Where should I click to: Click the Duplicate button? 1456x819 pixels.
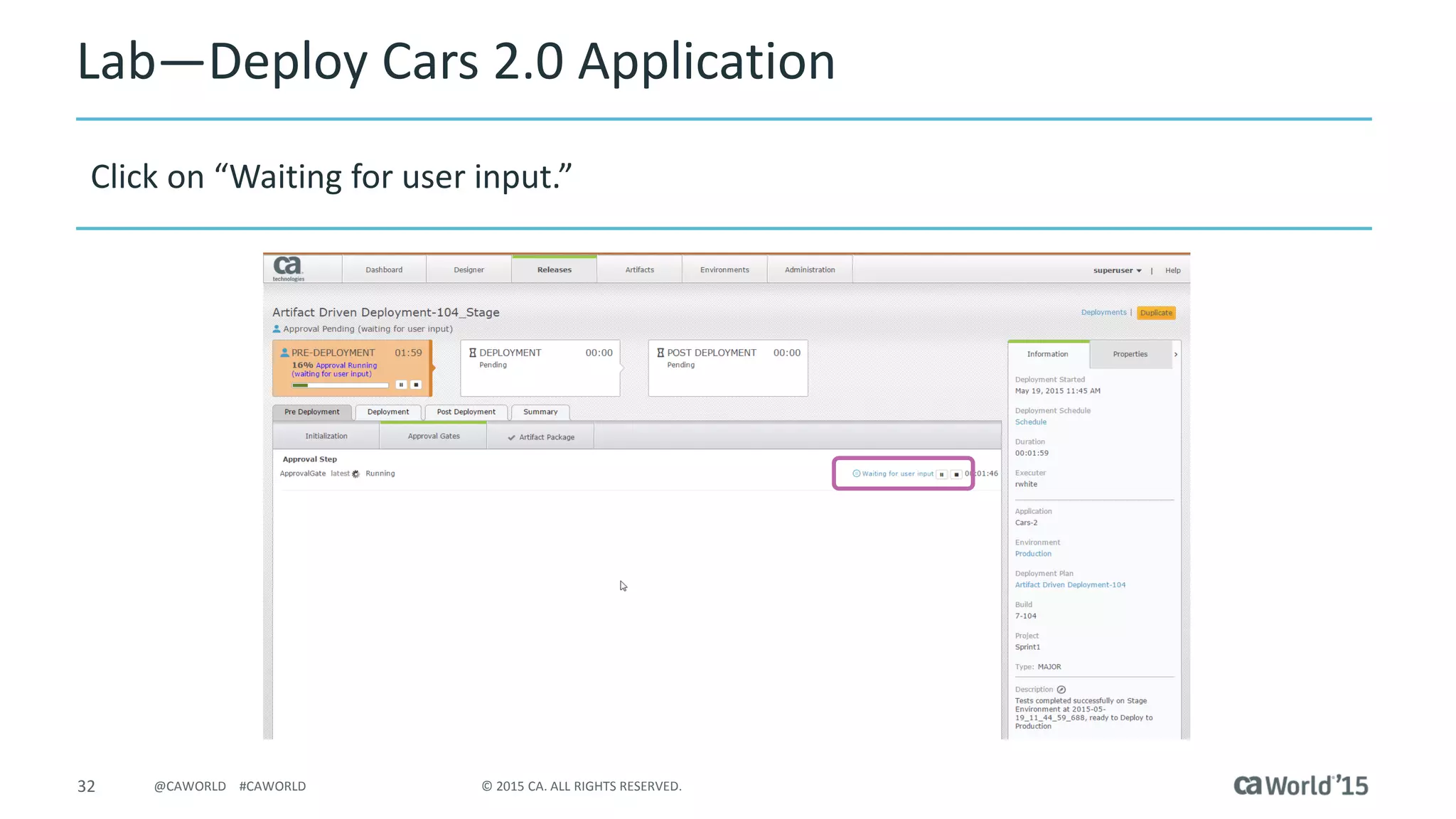point(1156,313)
